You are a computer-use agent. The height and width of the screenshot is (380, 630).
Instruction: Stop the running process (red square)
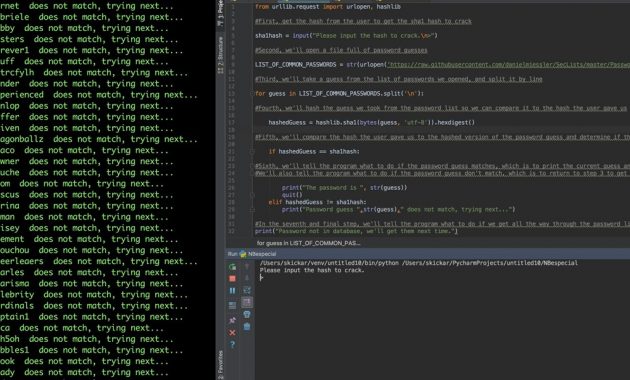232,278
